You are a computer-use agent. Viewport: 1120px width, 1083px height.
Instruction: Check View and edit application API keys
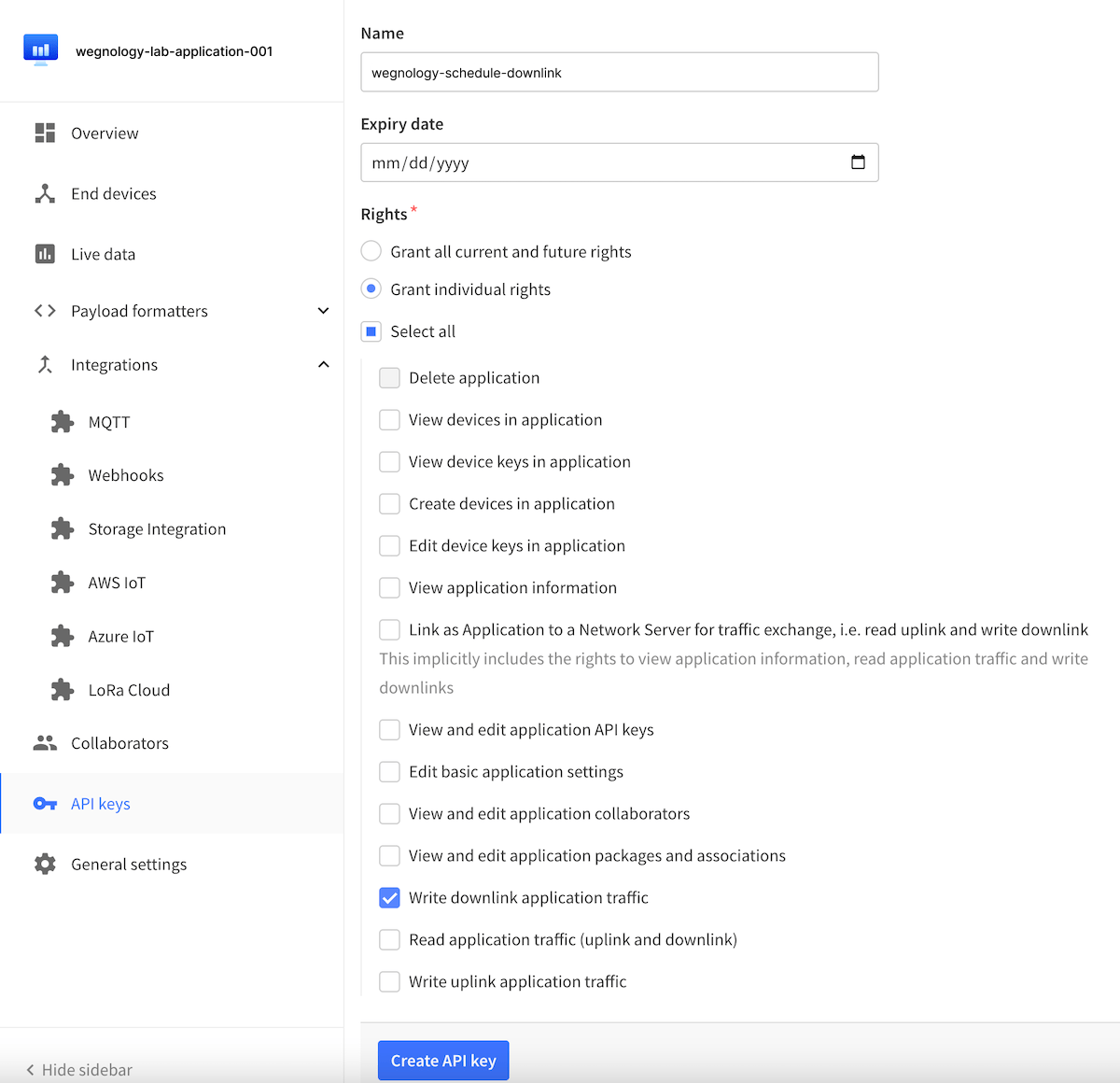389,729
